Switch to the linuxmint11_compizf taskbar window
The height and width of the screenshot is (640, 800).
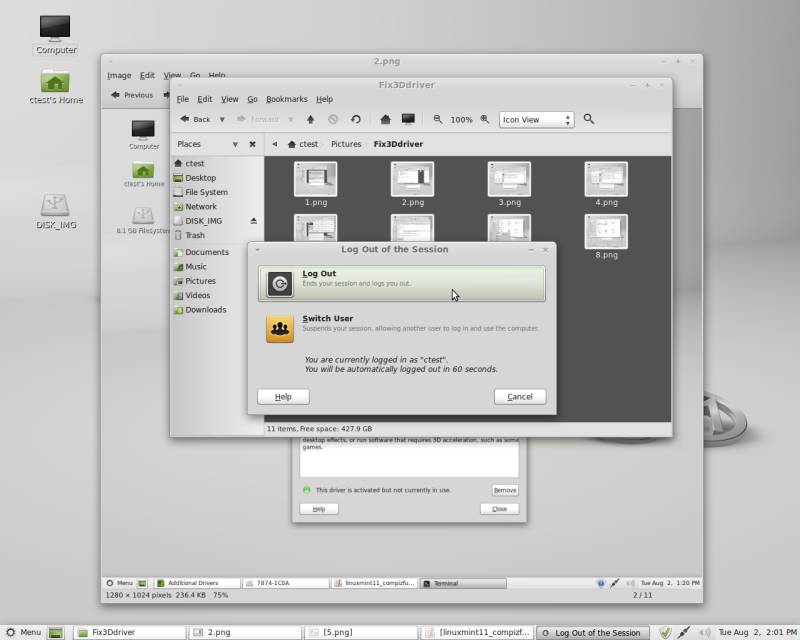pos(478,633)
